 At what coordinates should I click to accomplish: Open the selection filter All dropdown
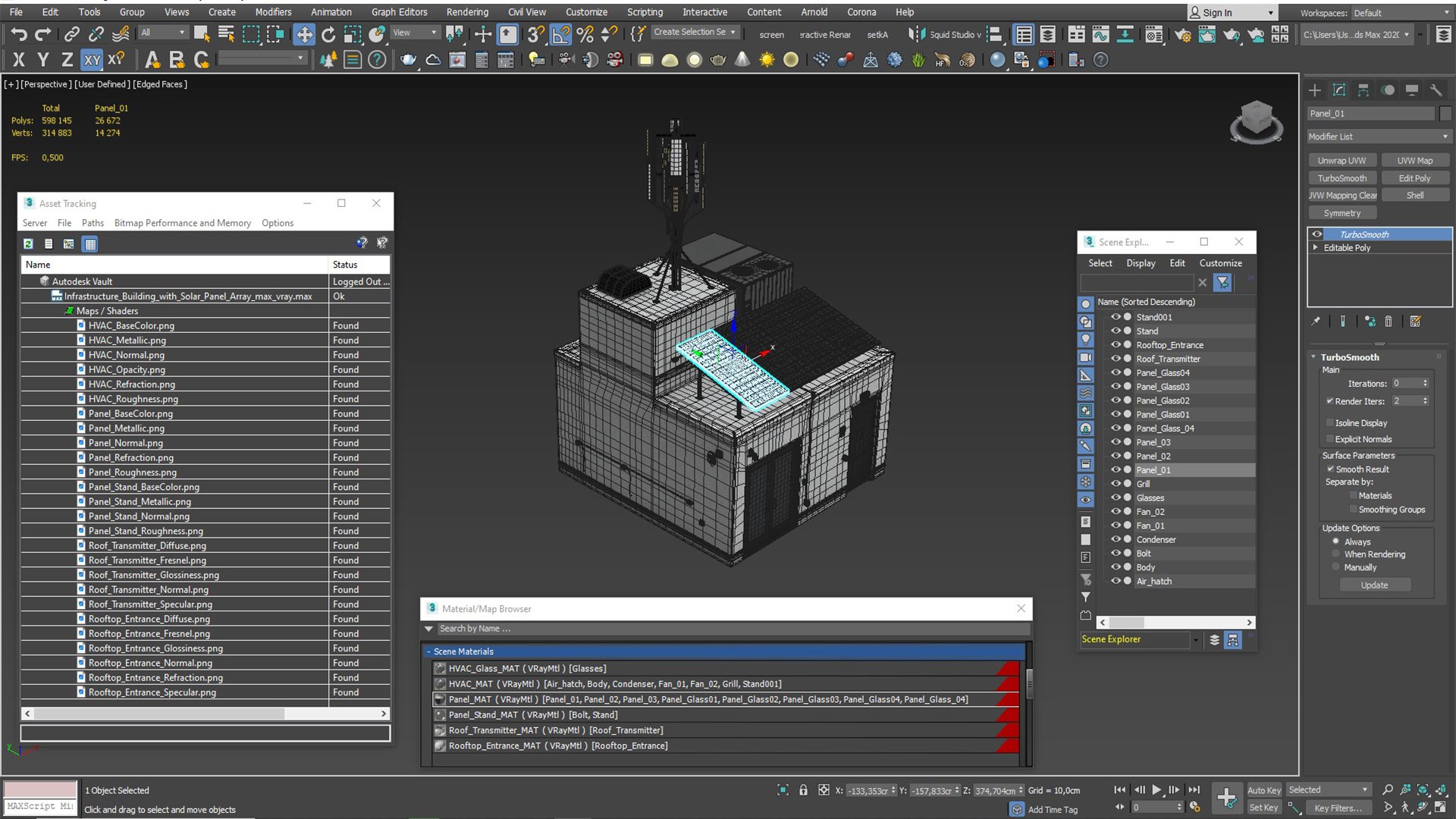tap(163, 33)
